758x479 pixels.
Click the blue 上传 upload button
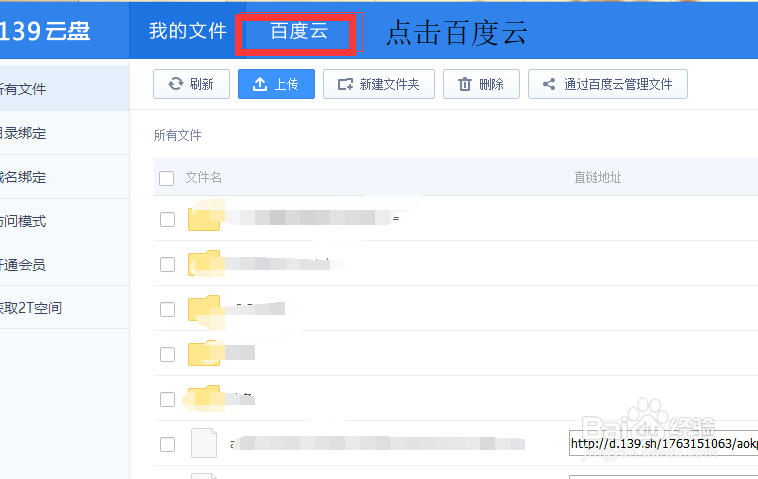click(x=276, y=84)
